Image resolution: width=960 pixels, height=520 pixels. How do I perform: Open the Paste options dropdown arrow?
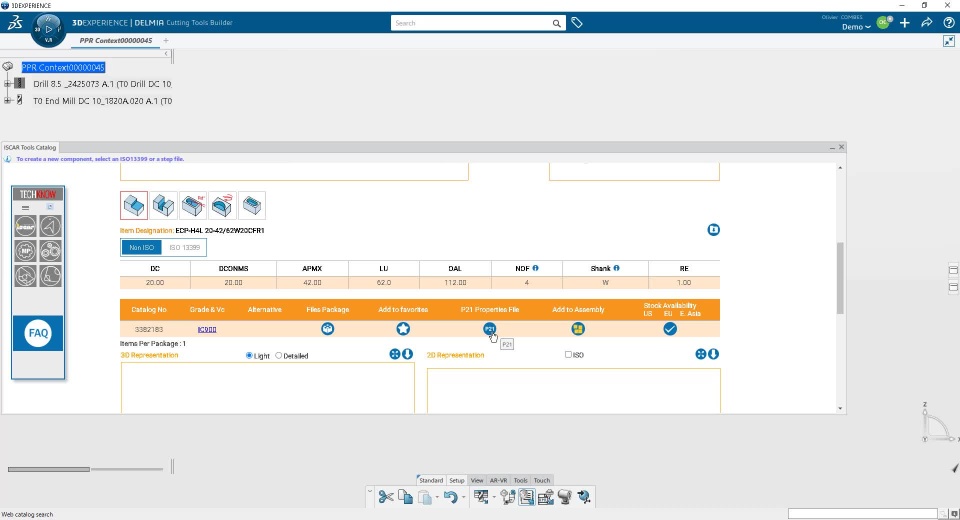click(x=437, y=497)
